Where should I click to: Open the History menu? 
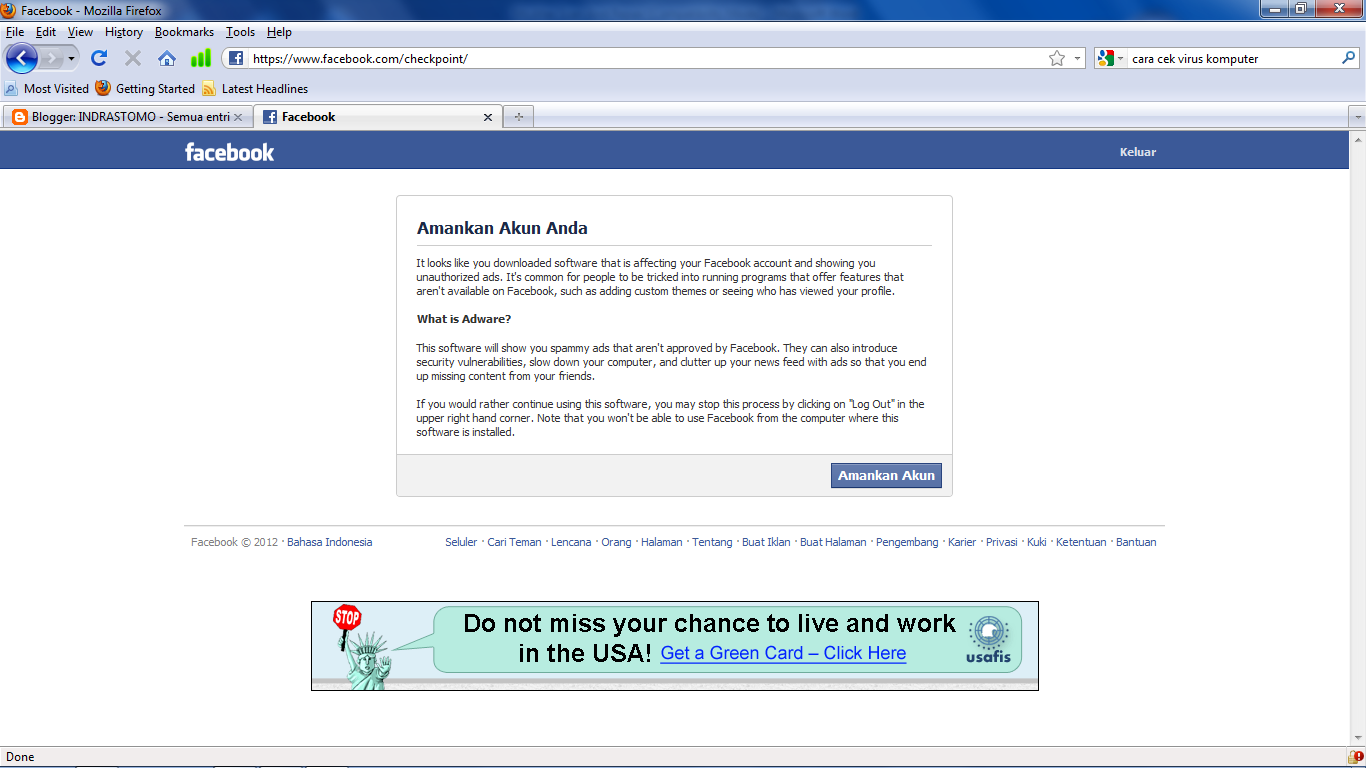124,32
